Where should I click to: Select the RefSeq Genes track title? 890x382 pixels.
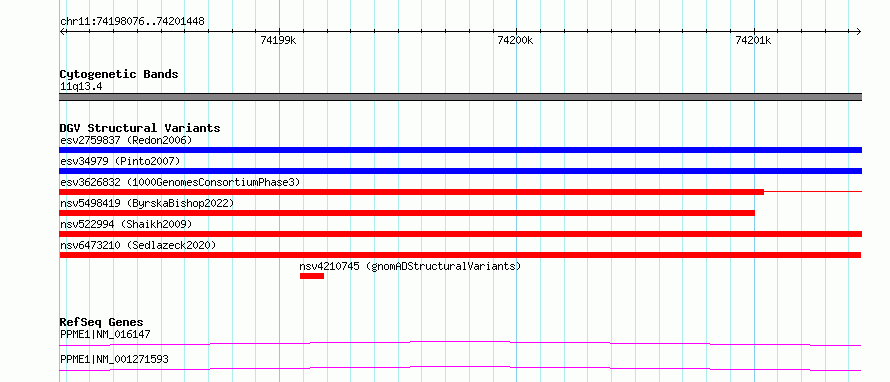coord(102,322)
